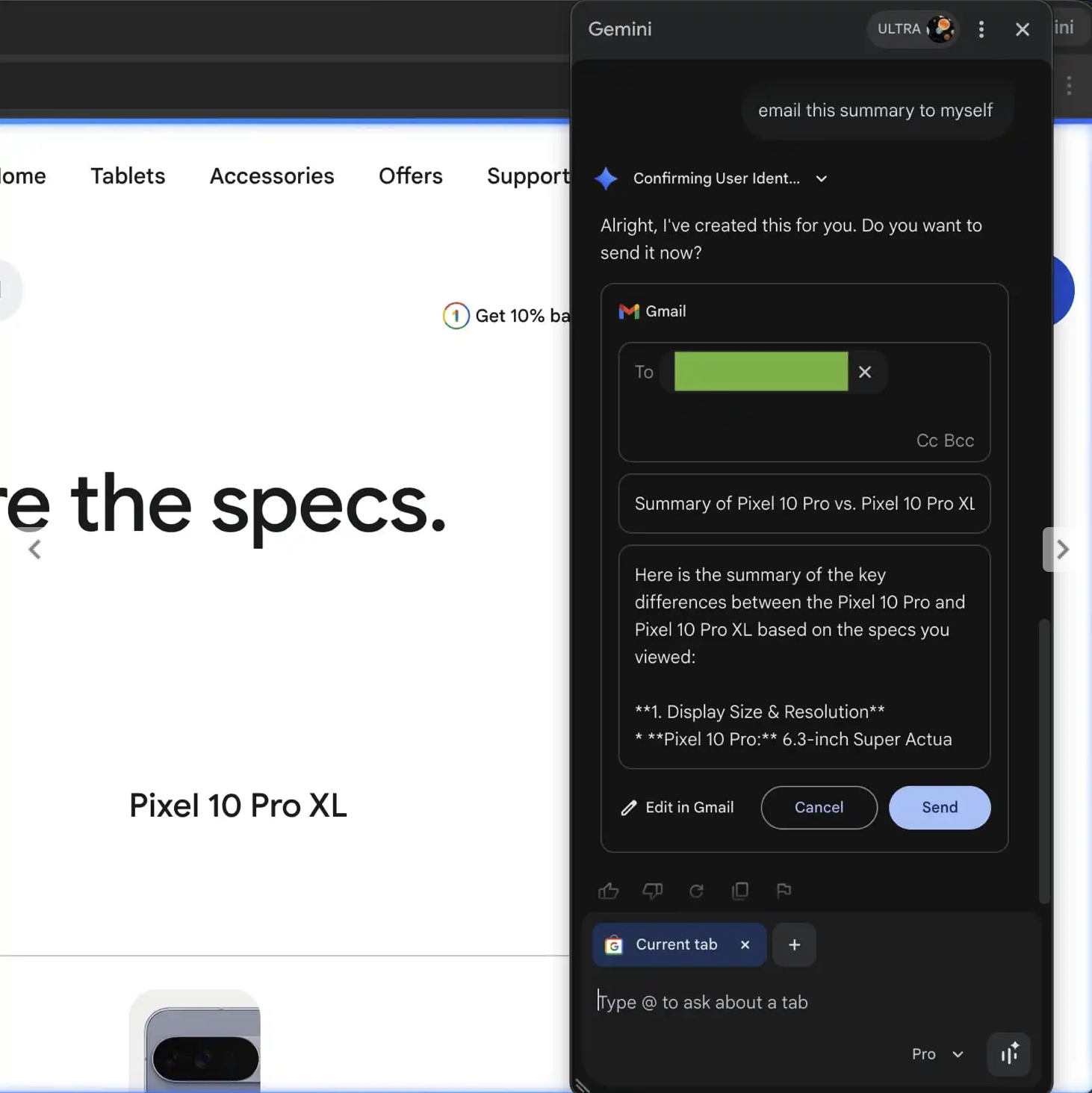Cancel the email draft
The width and height of the screenshot is (1092, 1093).
click(x=819, y=807)
